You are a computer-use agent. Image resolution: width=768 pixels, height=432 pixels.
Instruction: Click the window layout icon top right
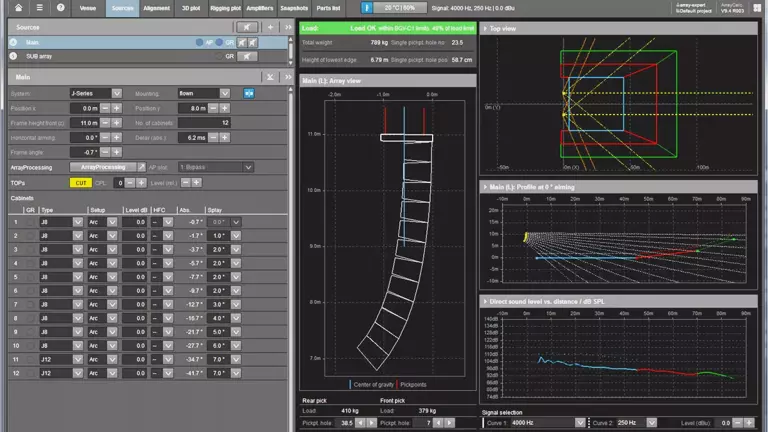pos(757,8)
